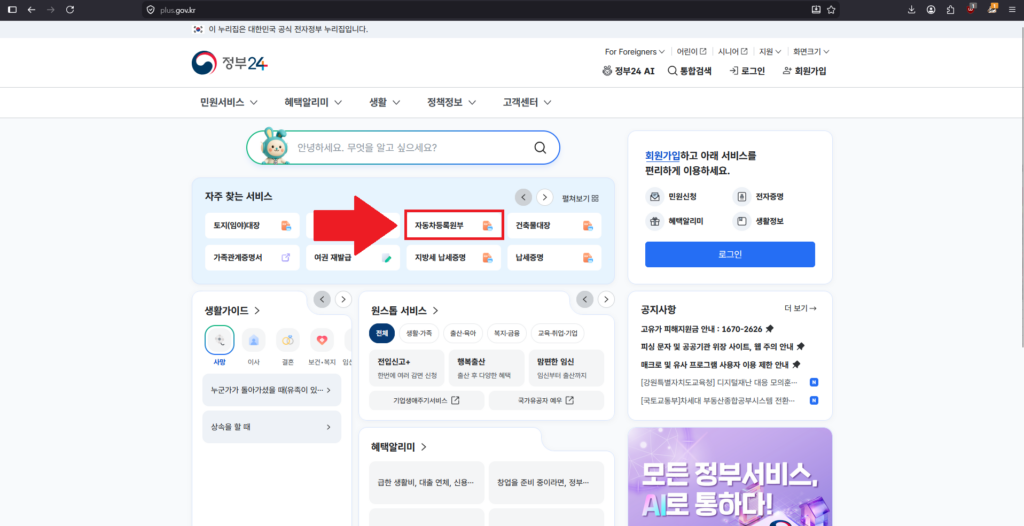1024x526 pixels.
Task: Select the 복지·금융 tab
Action: (506, 333)
